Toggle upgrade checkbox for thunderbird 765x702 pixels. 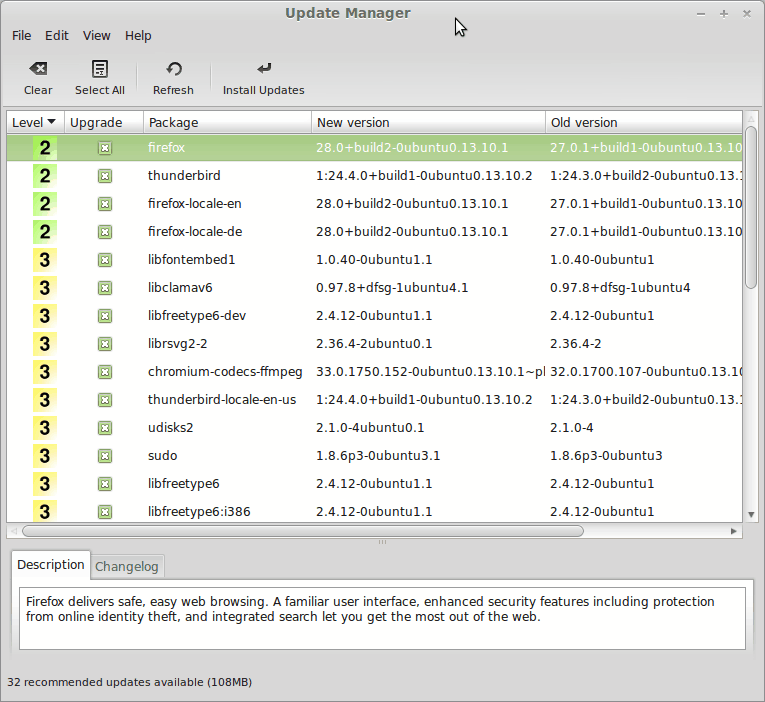point(105,176)
